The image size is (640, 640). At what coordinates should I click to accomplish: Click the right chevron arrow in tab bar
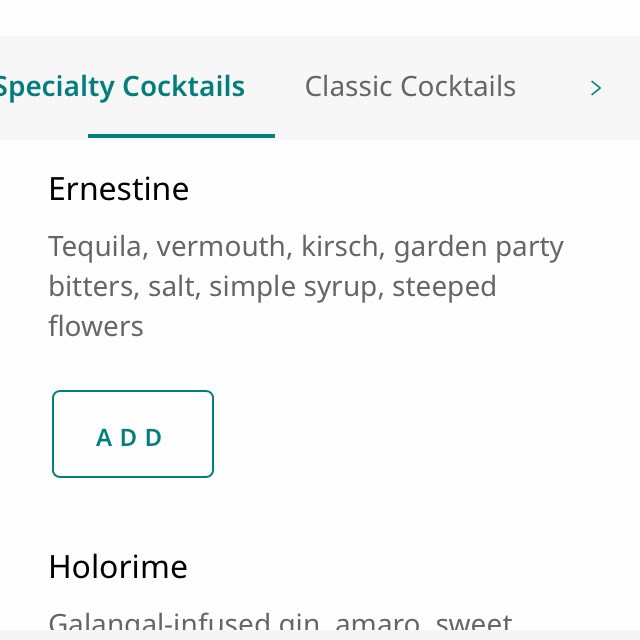point(596,88)
